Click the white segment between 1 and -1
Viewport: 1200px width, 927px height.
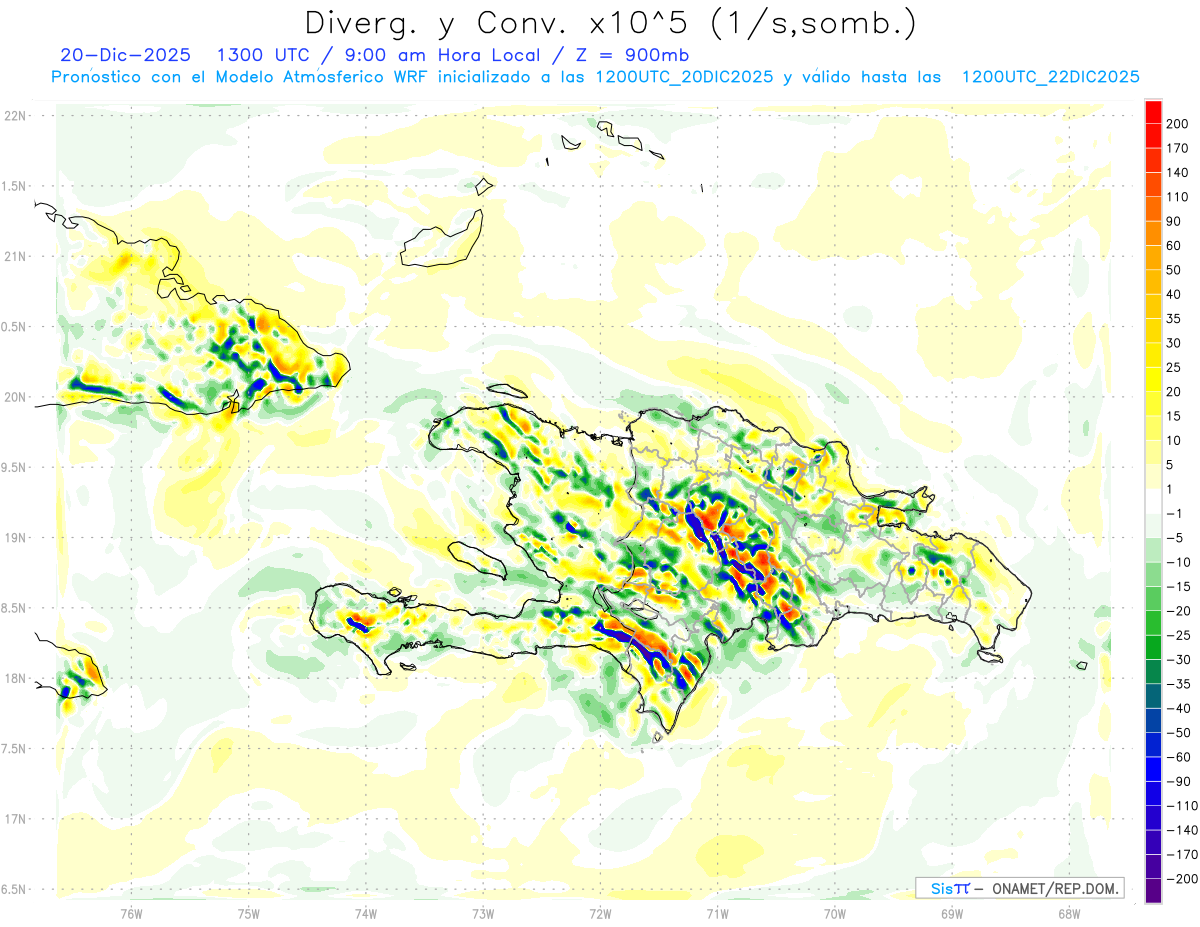(x=1154, y=502)
